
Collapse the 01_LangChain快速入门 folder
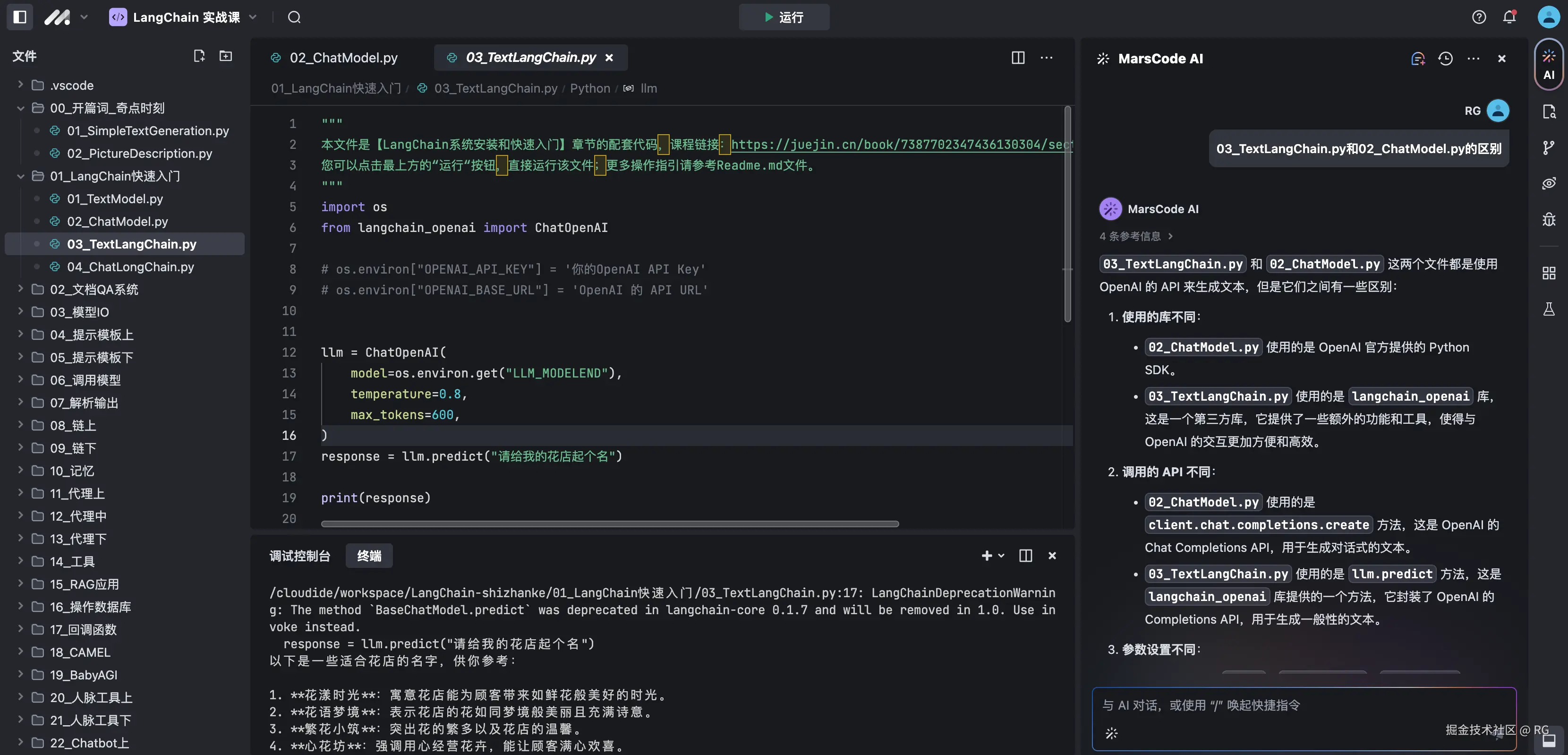(x=20, y=176)
